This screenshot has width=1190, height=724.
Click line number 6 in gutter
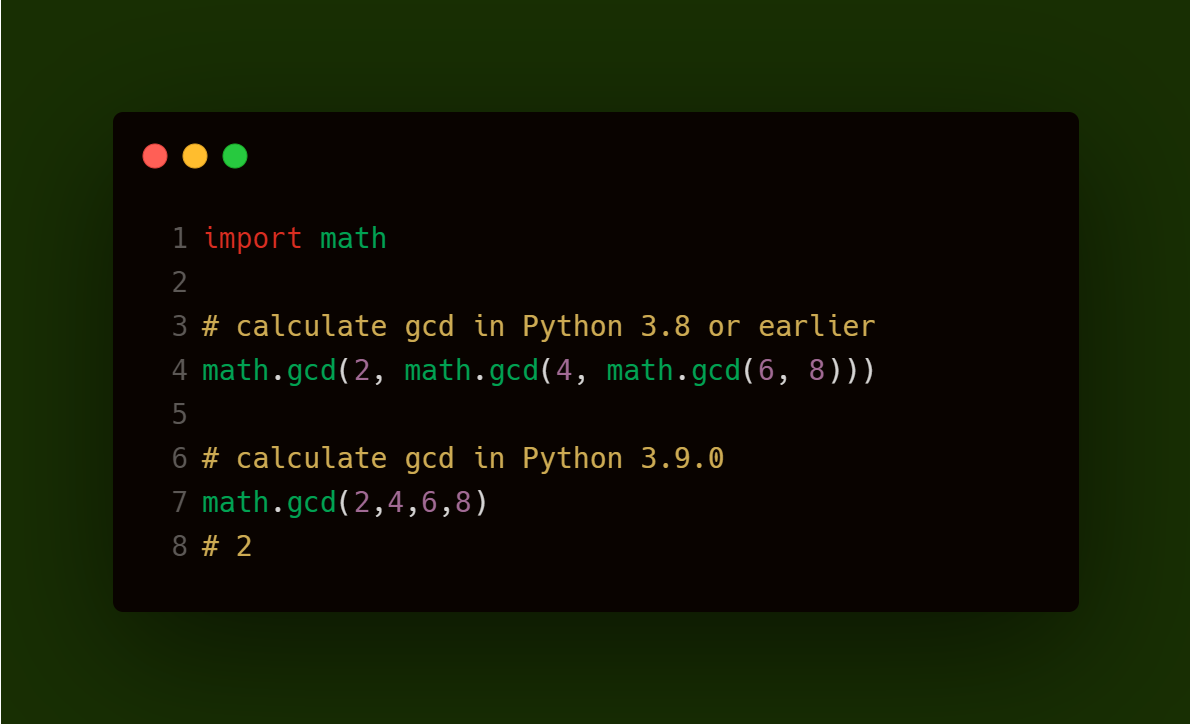coord(180,459)
